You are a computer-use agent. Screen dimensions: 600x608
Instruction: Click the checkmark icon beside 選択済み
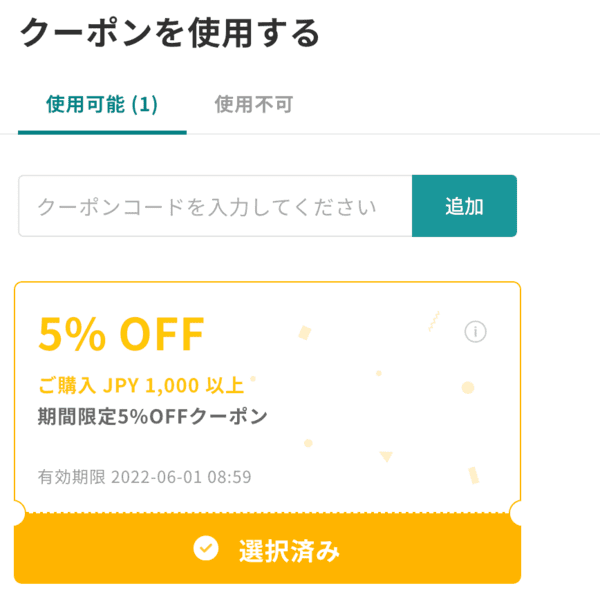(x=206, y=548)
